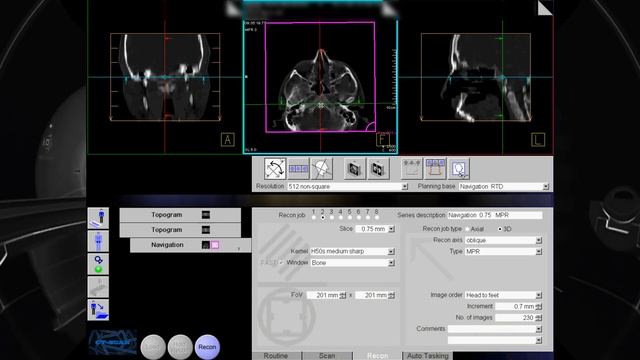Click the tiles-over-range box icon
640x360 pixels.
[435, 169]
